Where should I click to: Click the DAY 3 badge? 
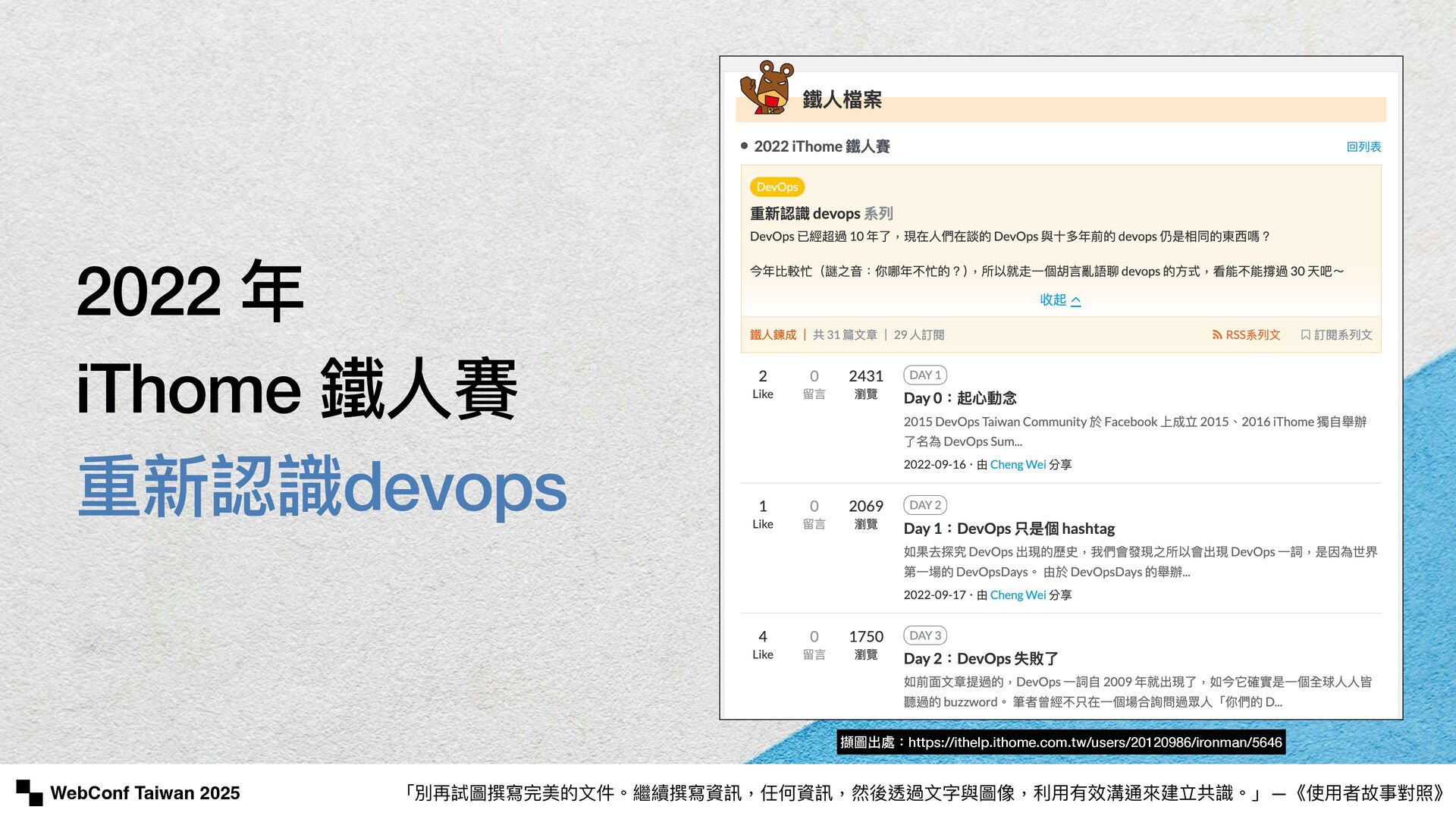pos(924,635)
